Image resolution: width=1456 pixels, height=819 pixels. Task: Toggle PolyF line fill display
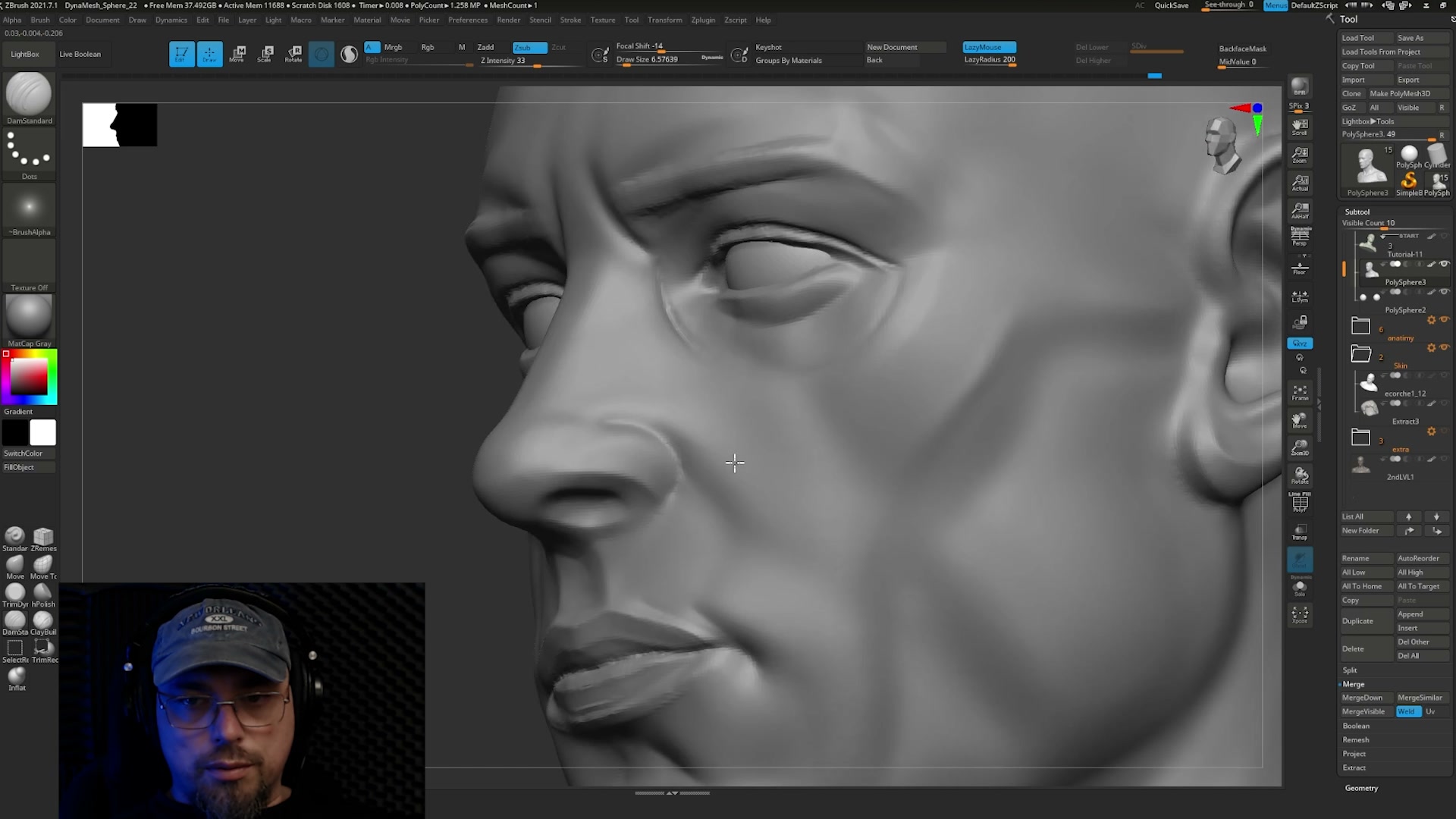click(1300, 503)
